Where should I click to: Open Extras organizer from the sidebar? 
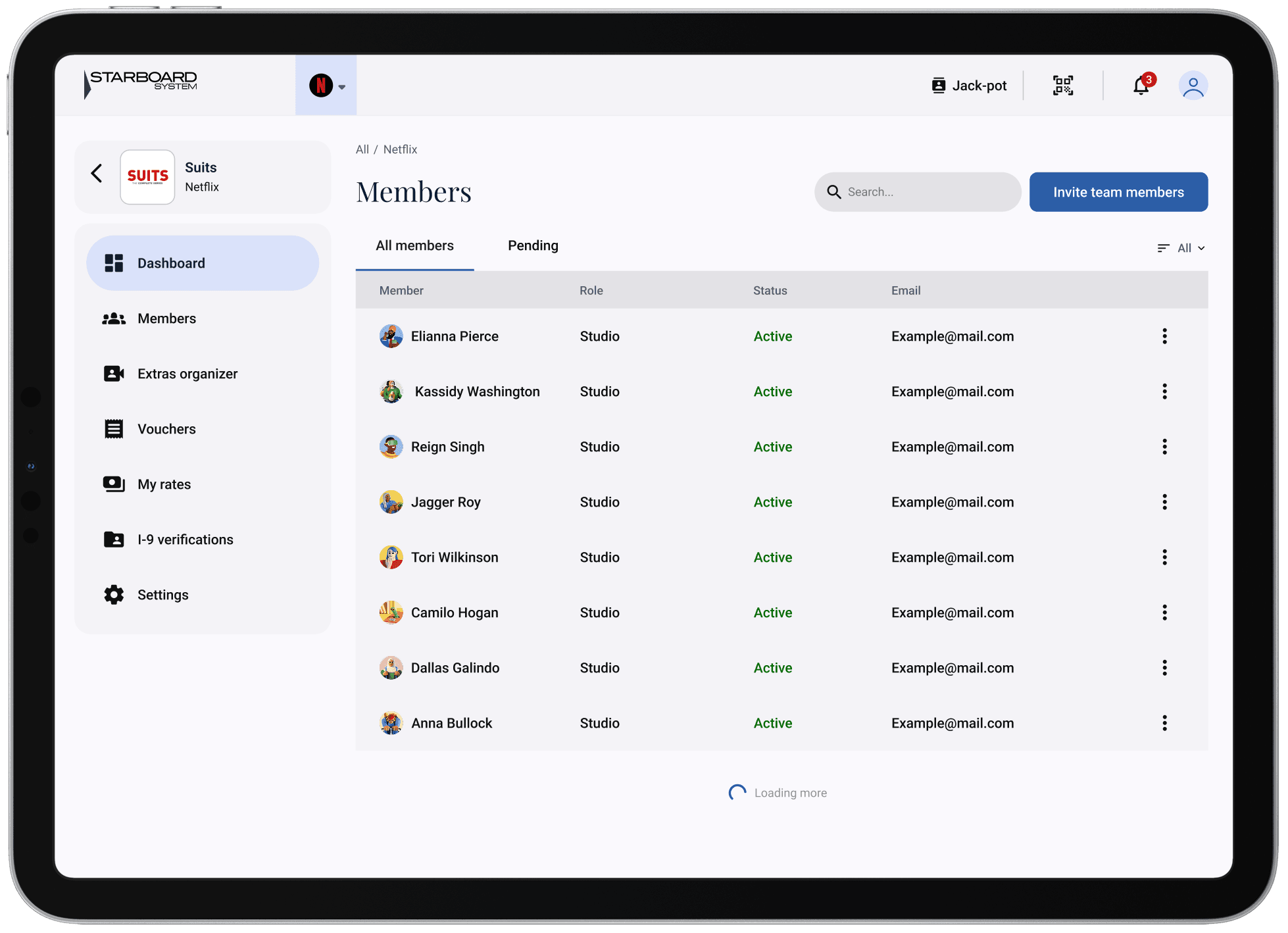[187, 374]
